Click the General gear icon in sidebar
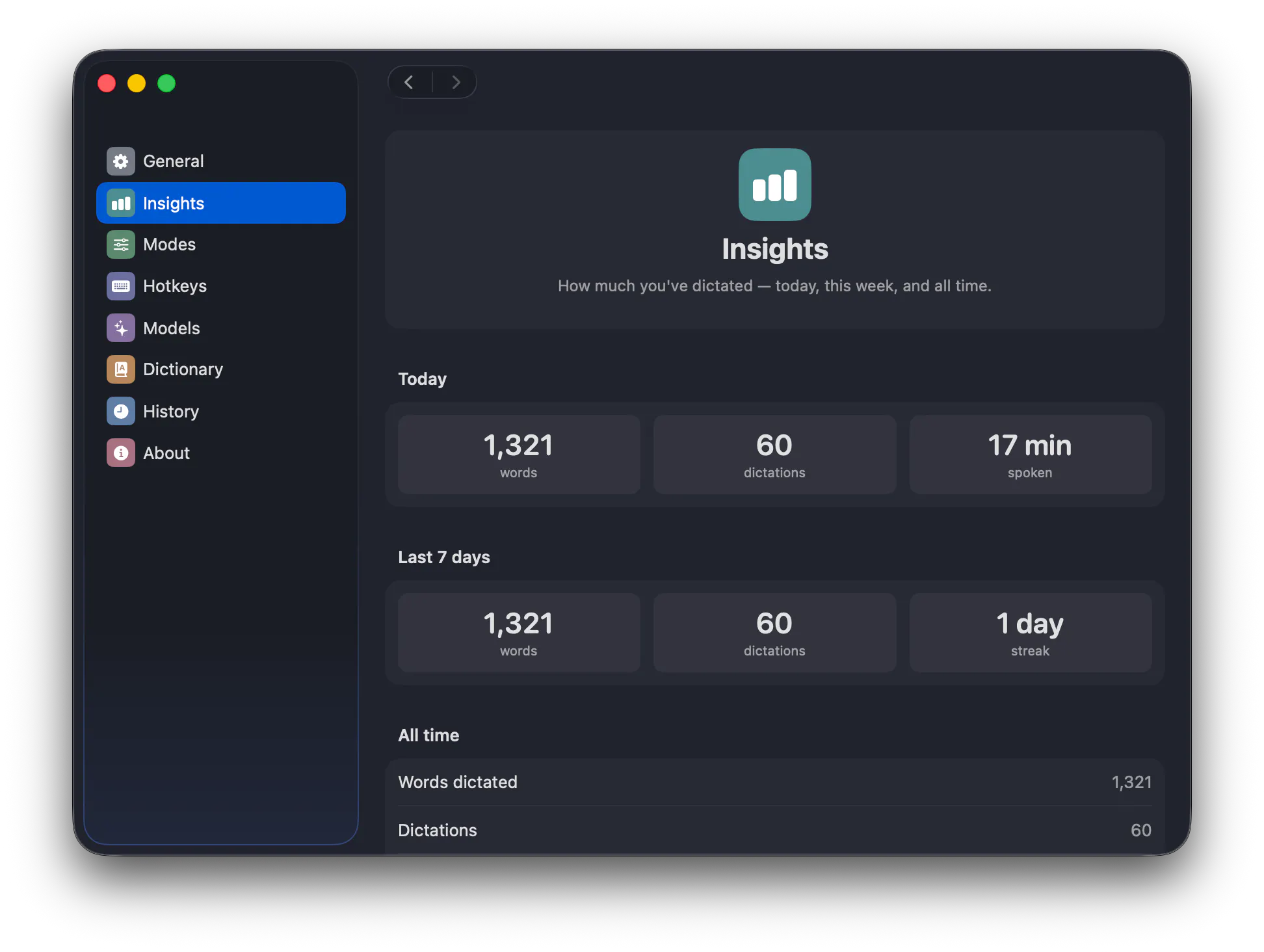This screenshot has height=952, width=1264. (121, 161)
